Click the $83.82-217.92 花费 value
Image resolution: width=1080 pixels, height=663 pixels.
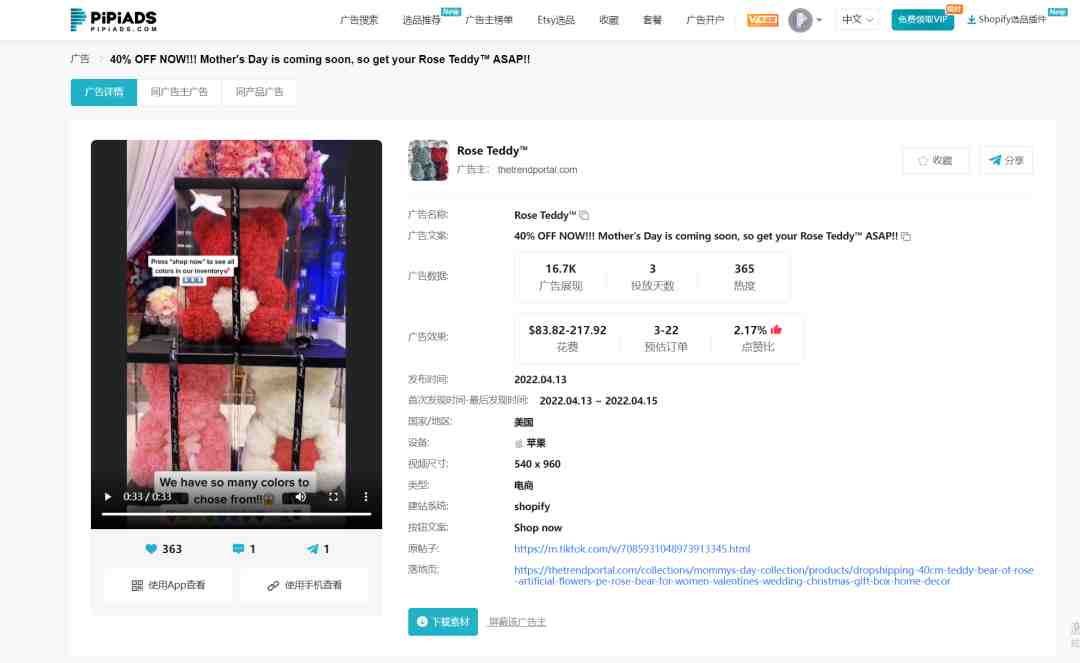(x=568, y=330)
